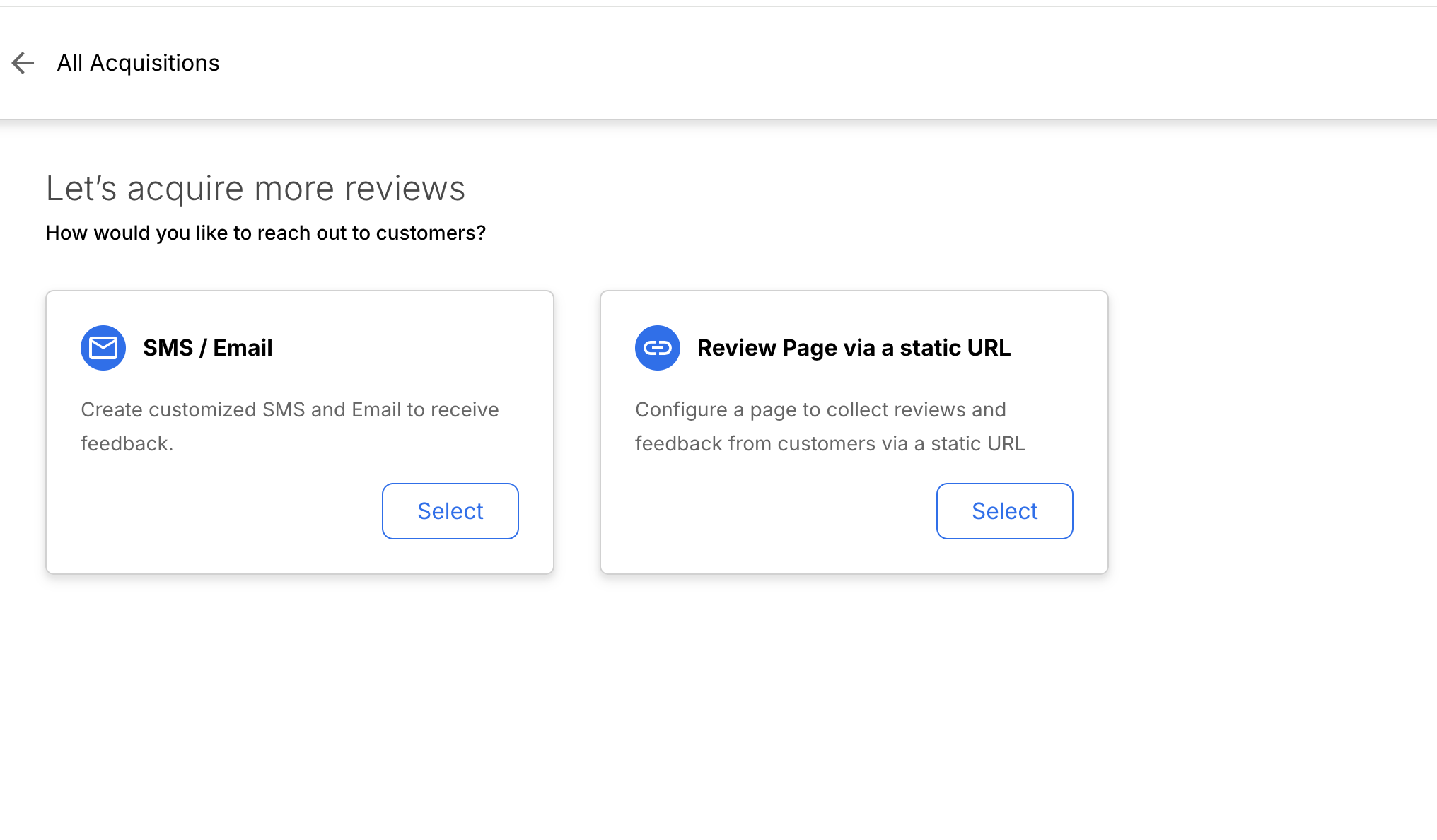Click the word 'Acquisitions' in the header
The width and height of the screenshot is (1437, 840).
[x=154, y=63]
